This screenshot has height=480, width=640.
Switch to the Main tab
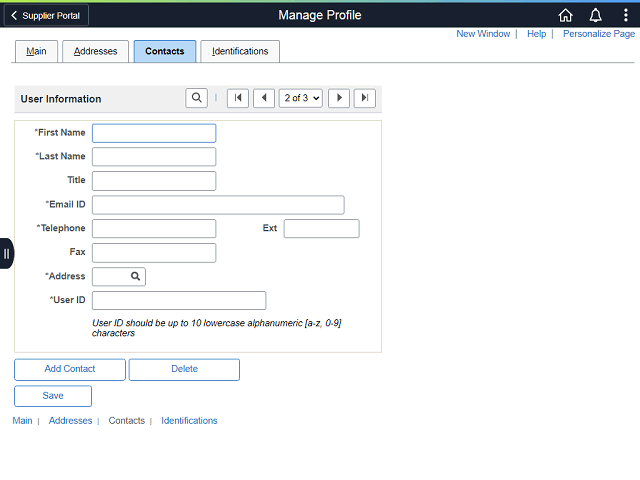[36, 51]
